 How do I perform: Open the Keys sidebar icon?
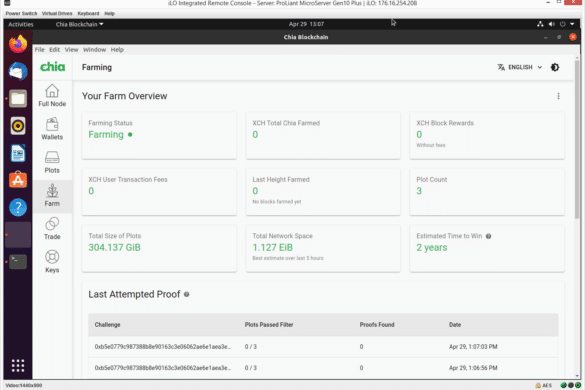[52, 262]
